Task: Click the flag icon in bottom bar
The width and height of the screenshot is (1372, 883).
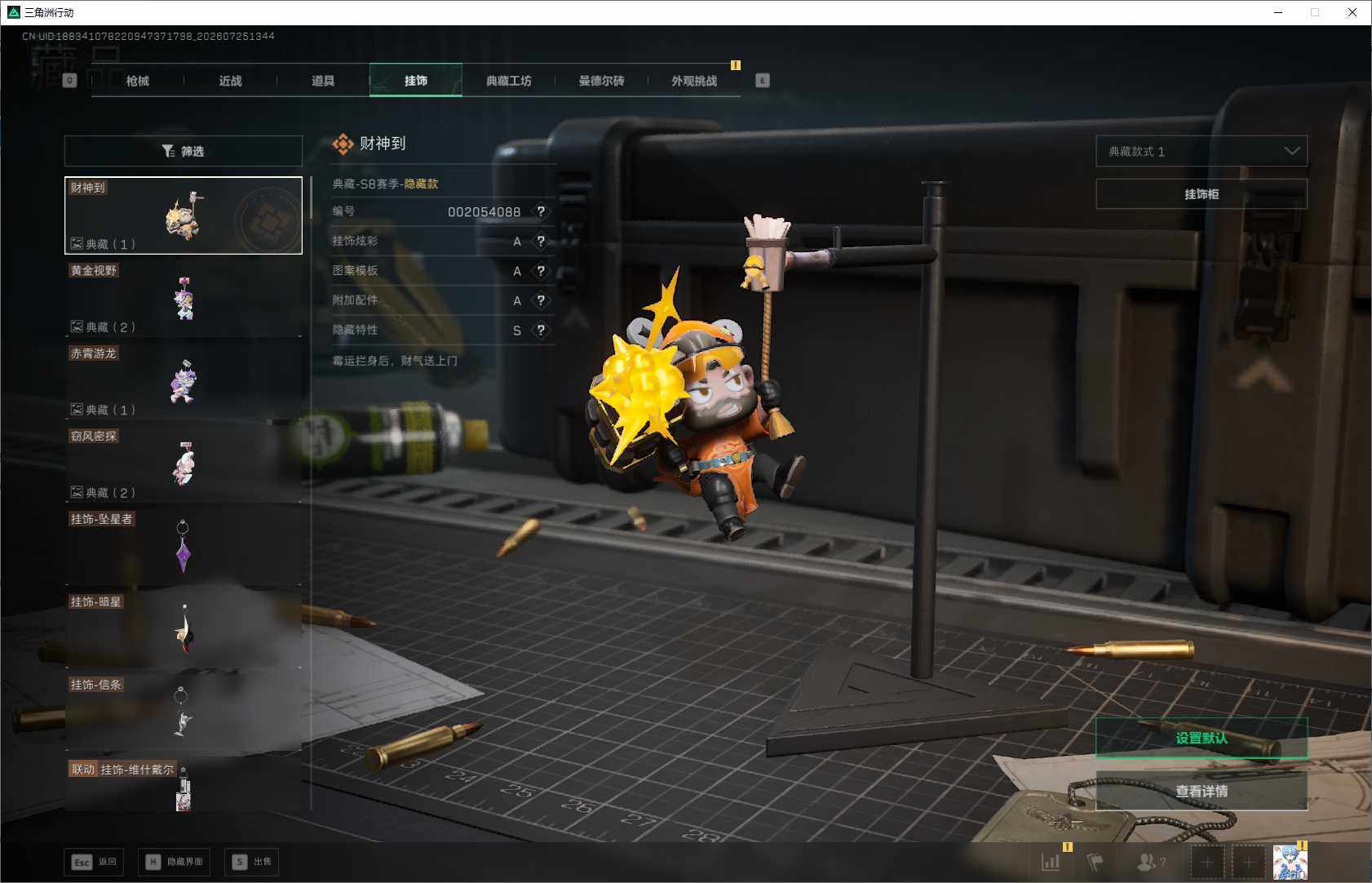Action: point(1095,862)
